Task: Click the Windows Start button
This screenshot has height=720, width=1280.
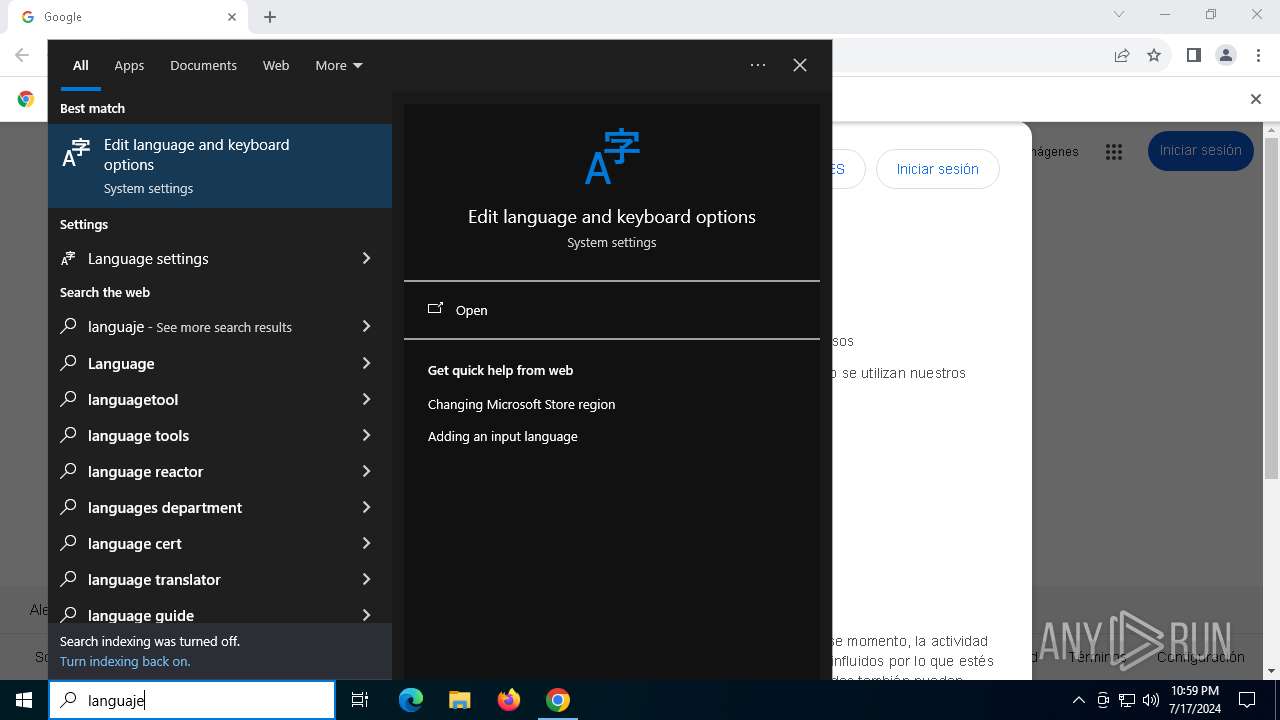Action: click(x=24, y=700)
